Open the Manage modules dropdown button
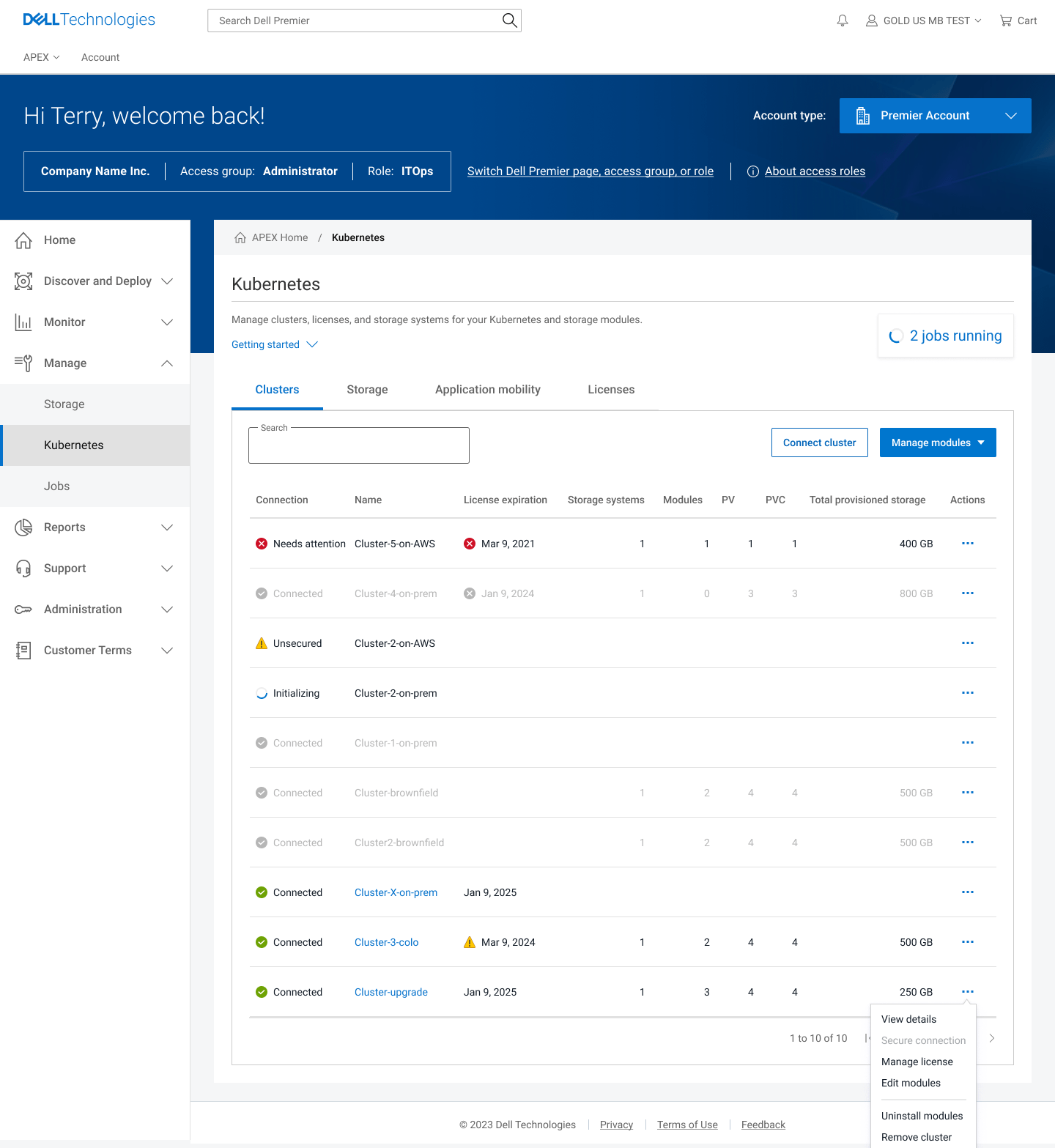 (x=938, y=442)
